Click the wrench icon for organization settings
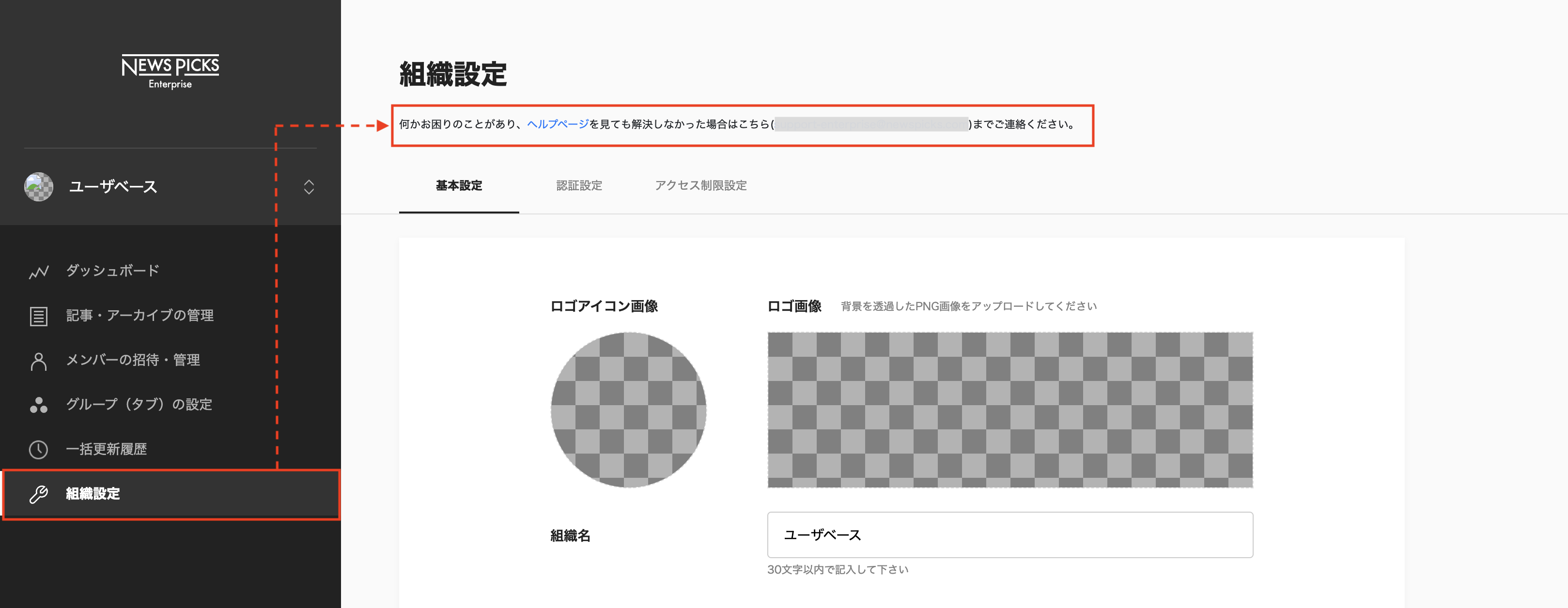The image size is (1568, 608). point(38,494)
